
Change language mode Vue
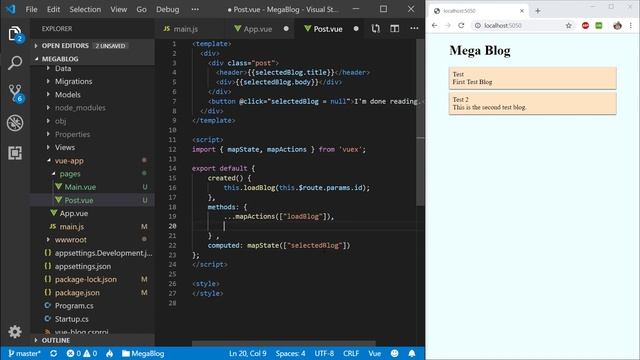pyautogui.click(x=375, y=353)
